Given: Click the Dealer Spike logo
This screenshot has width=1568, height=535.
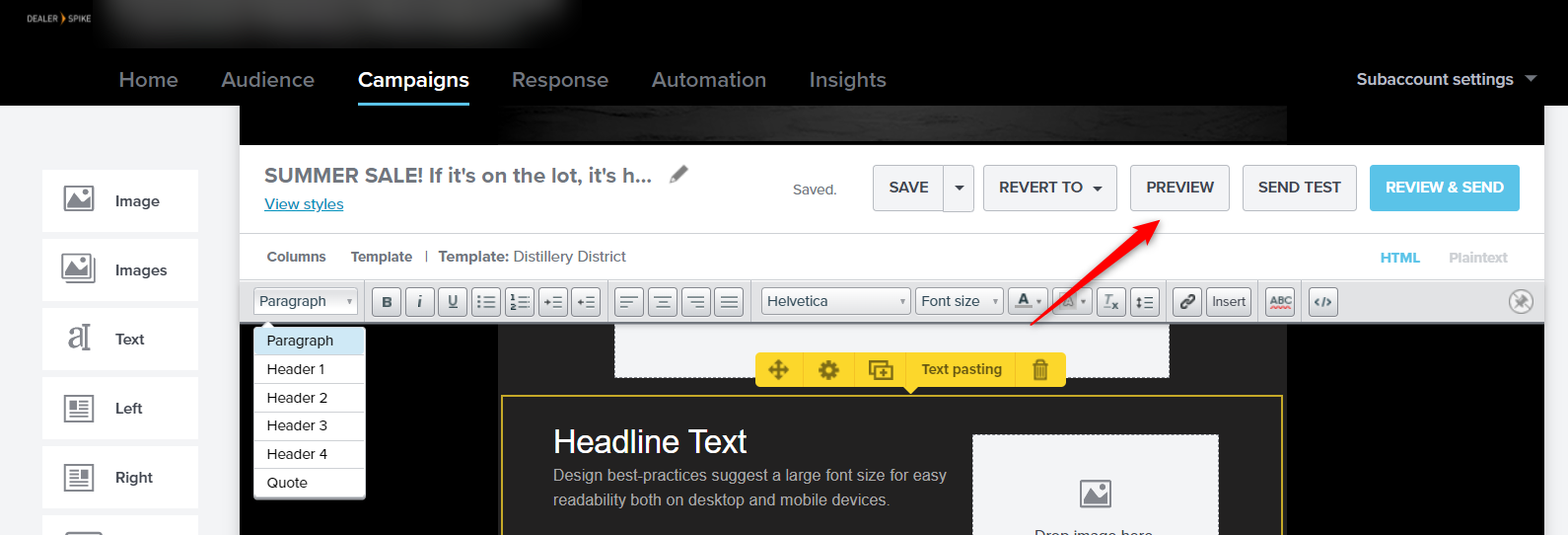Looking at the screenshot, I should [x=59, y=19].
